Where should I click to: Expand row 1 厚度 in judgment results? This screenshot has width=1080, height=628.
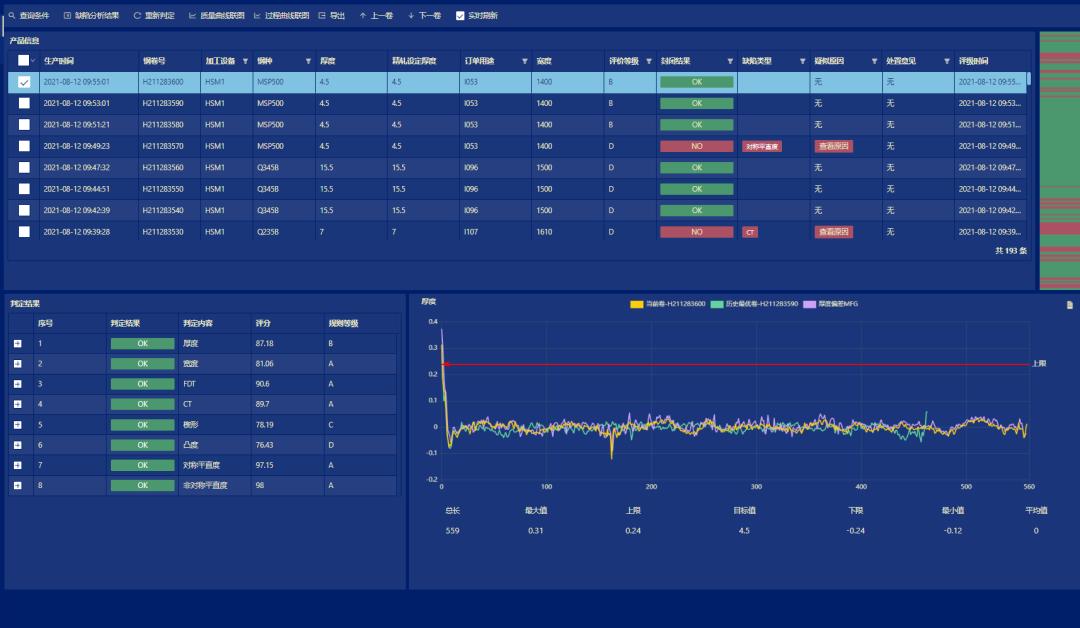17,343
